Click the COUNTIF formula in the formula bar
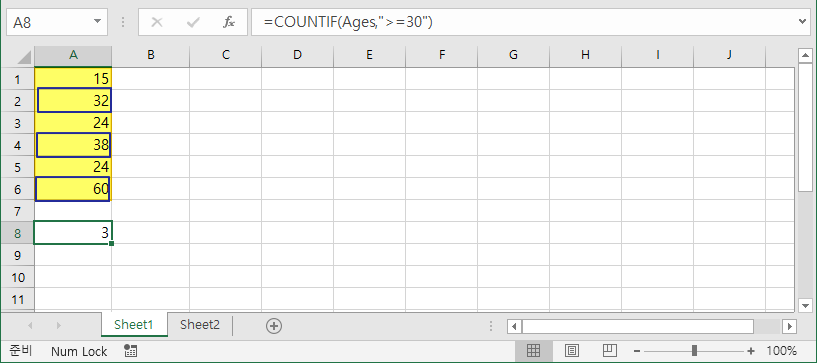Viewport: 817px width, 363px height. [x=348, y=22]
